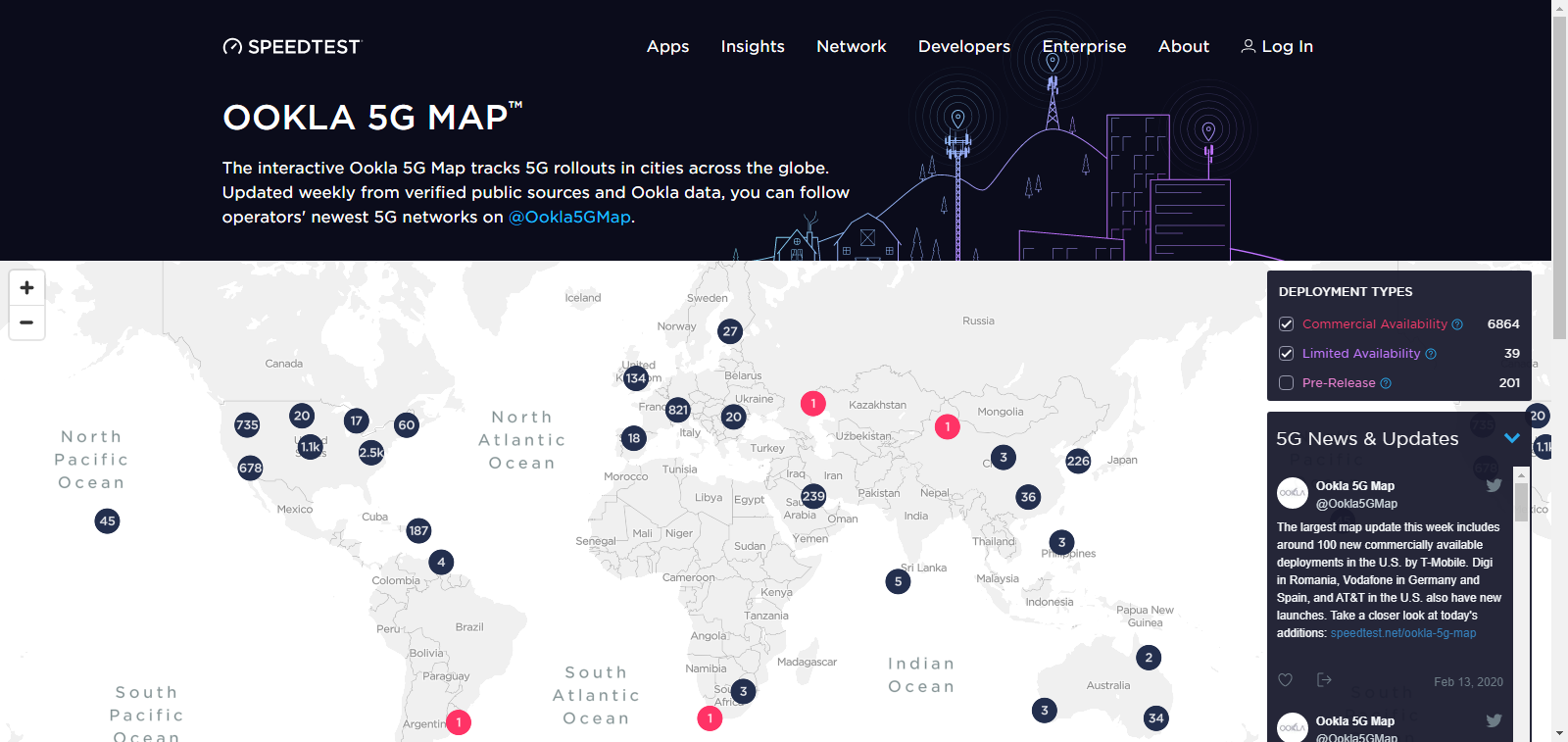Open the Developers menu
This screenshot has width=1568, height=742.
pos(964,46)
